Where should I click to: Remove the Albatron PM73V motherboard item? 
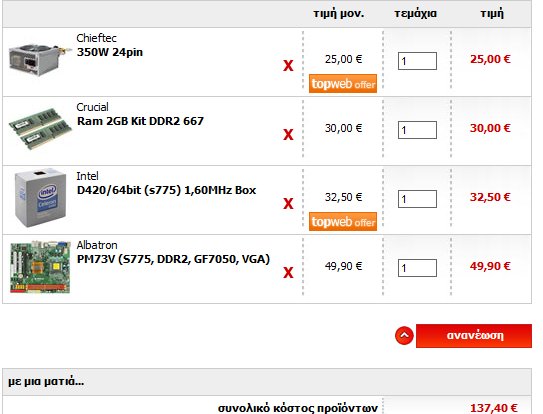point(288,272)
